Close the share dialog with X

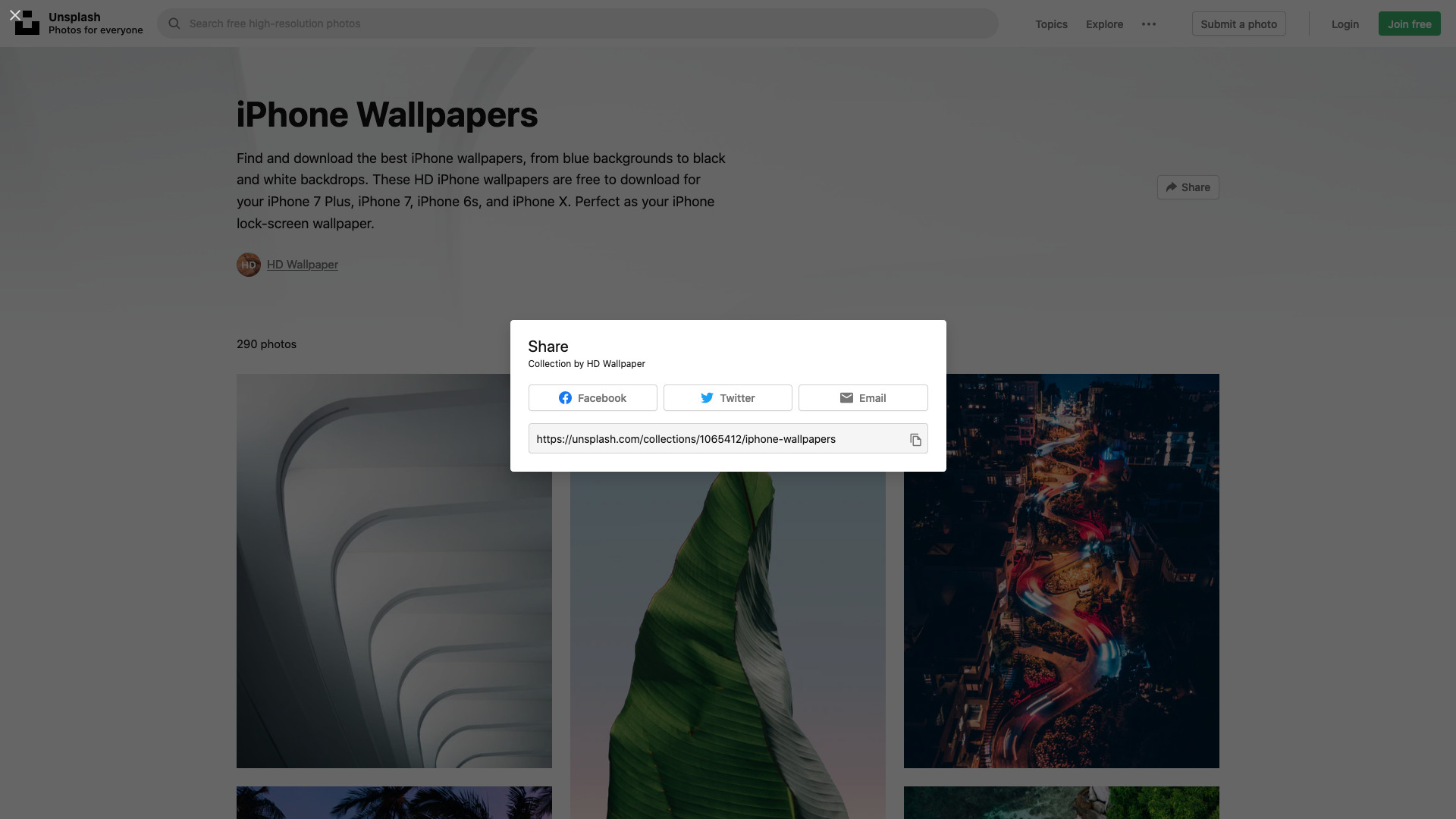(x=15, y=15)
